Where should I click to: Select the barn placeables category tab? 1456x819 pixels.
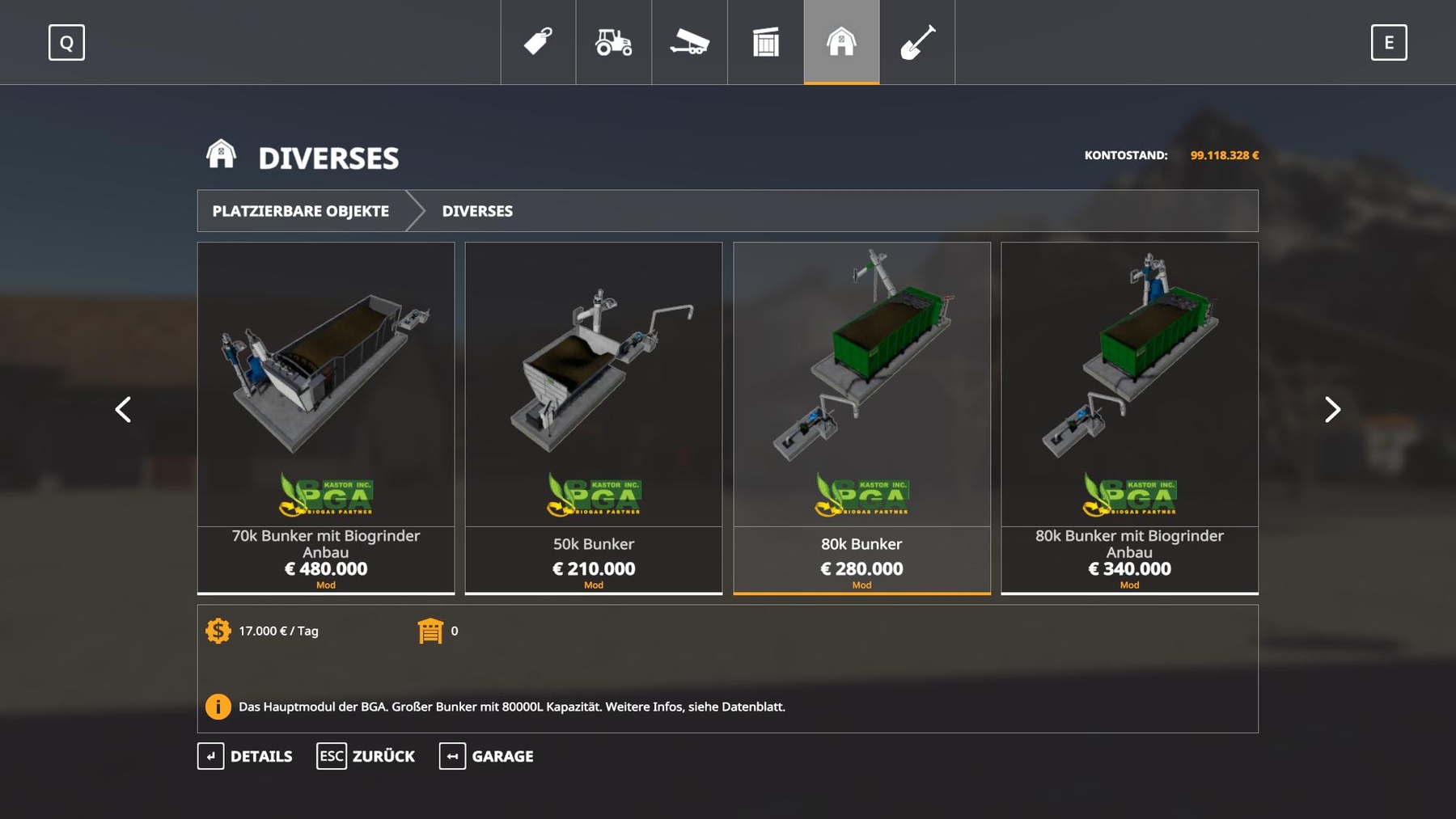coord(841,42)
